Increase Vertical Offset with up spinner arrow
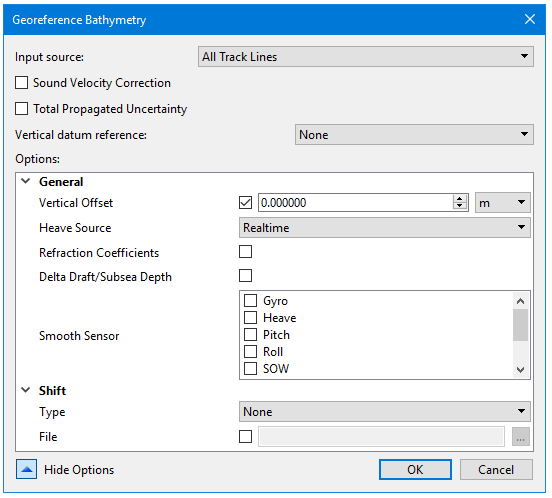552x498 pixels. coord(459,198)
